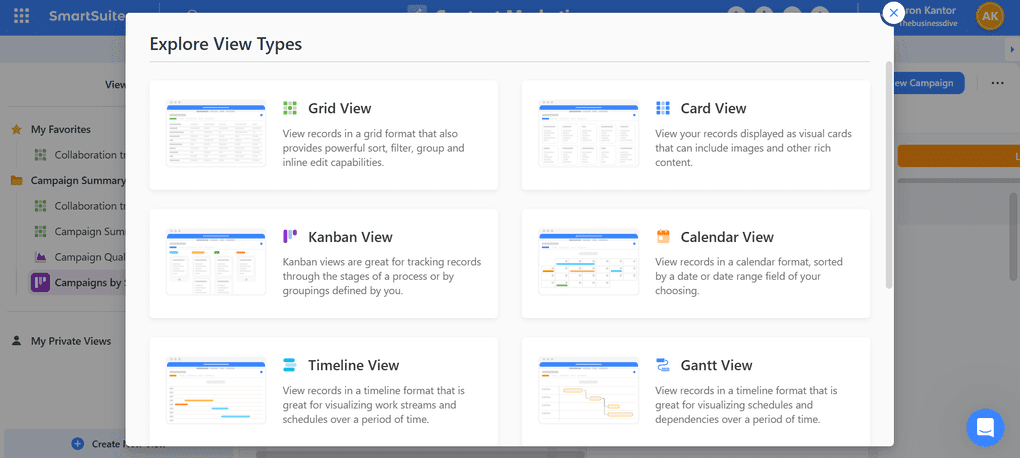Click the Kanban View purple icon

pos(290,237)
